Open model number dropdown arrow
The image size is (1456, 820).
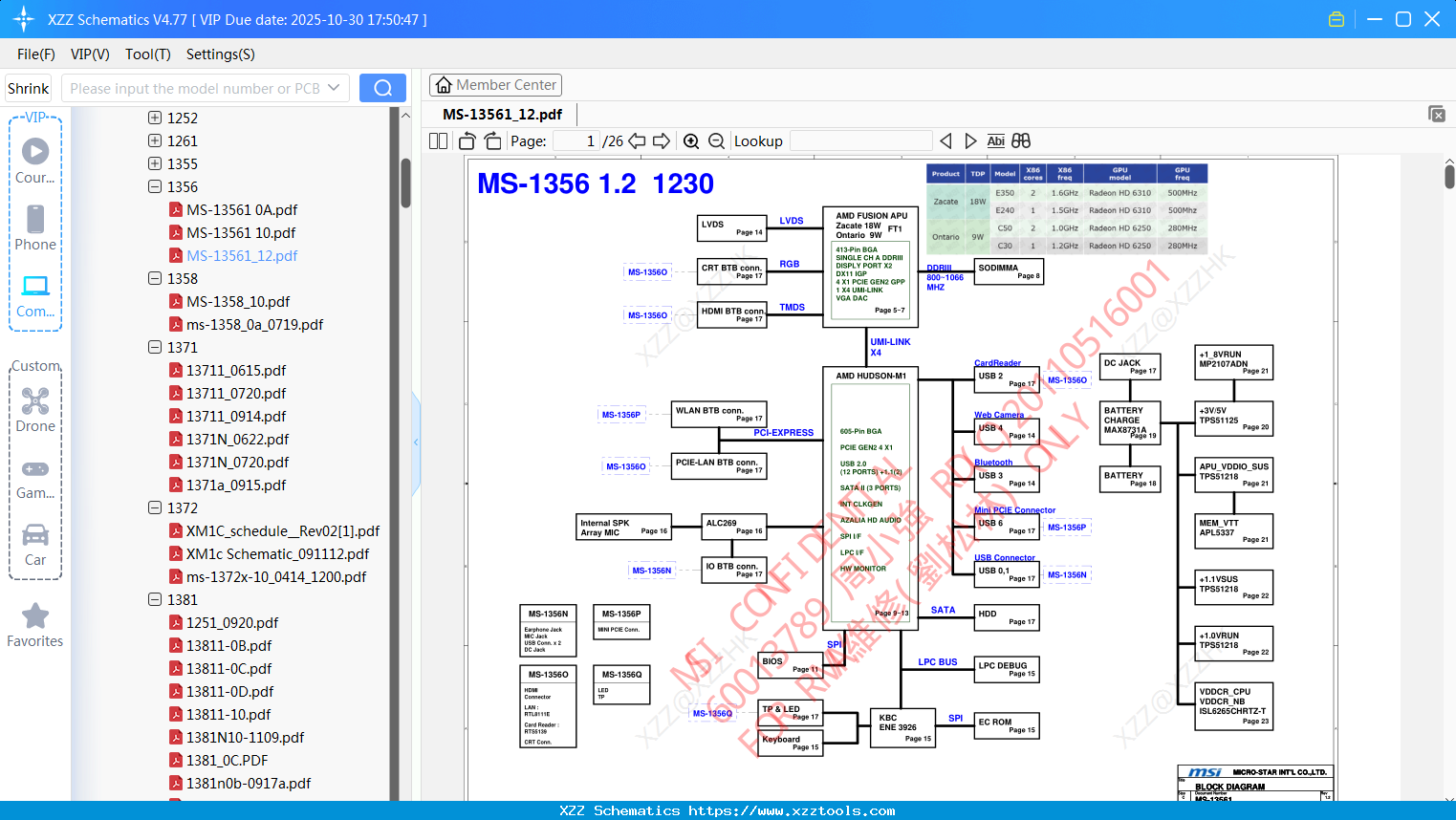334,88
